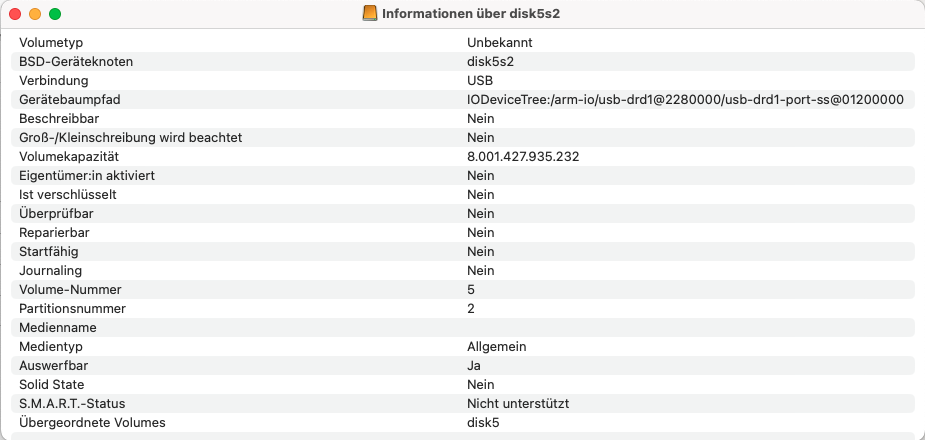Minimize the information window with yellow button
The width and height of the screenshot is (925, 440).
click(x=35, y=14)
